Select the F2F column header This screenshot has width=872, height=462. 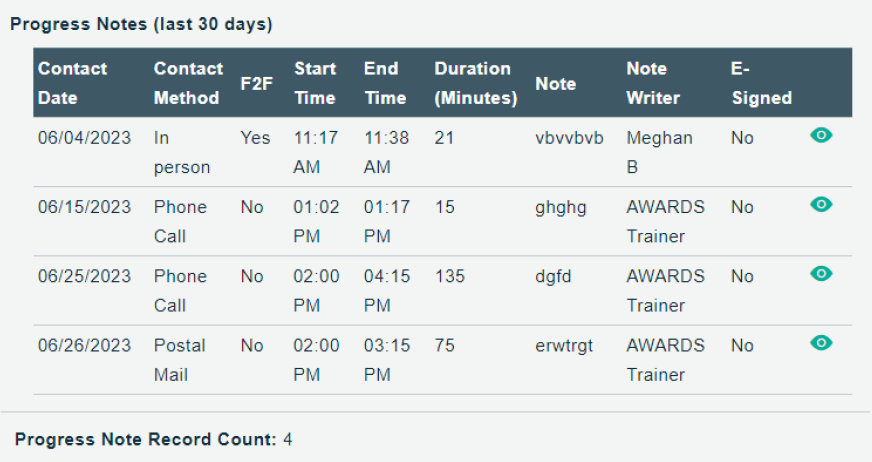click(256, 83)
